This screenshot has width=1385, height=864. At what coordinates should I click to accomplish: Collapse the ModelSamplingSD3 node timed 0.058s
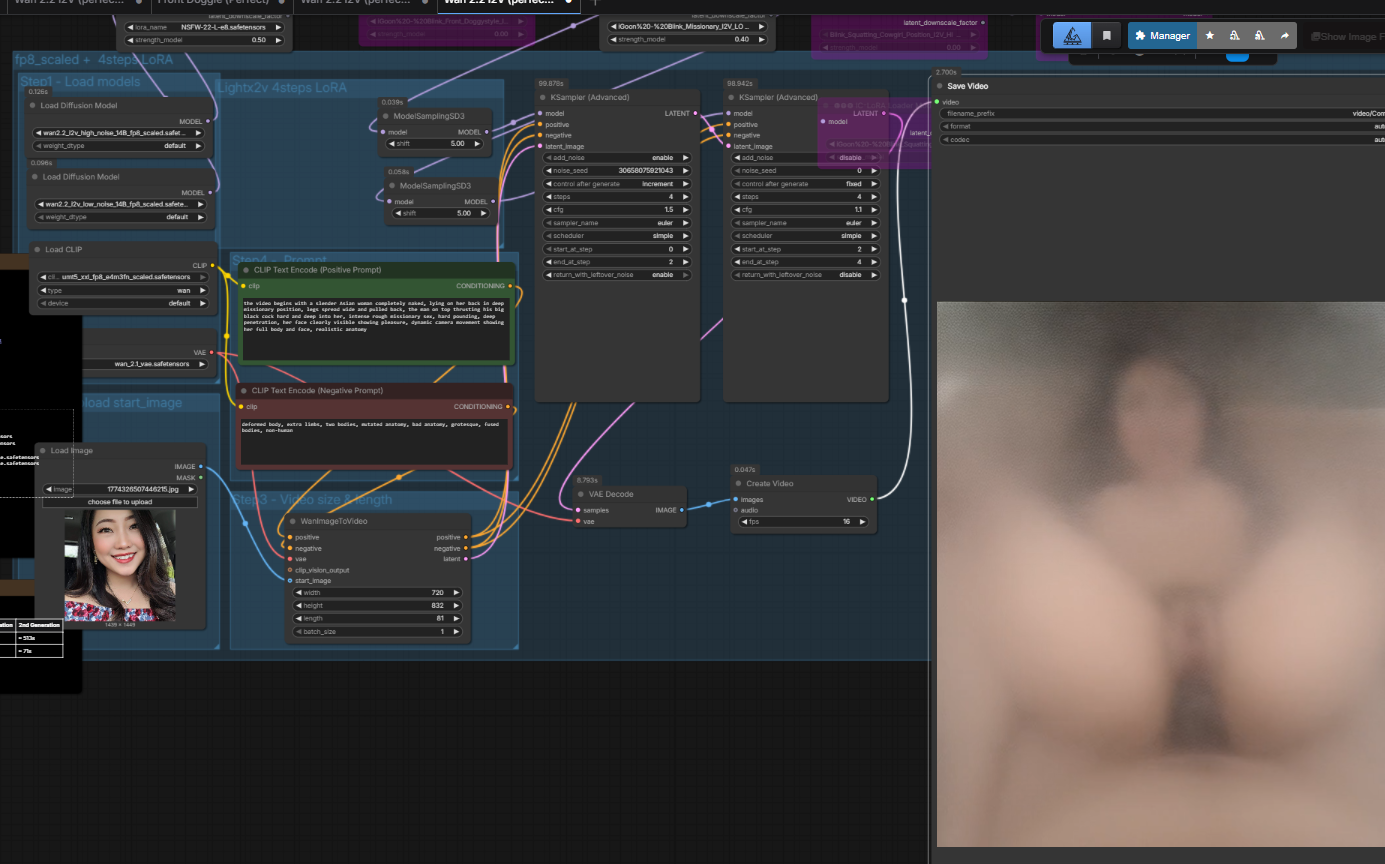click(x=391, y=186)
